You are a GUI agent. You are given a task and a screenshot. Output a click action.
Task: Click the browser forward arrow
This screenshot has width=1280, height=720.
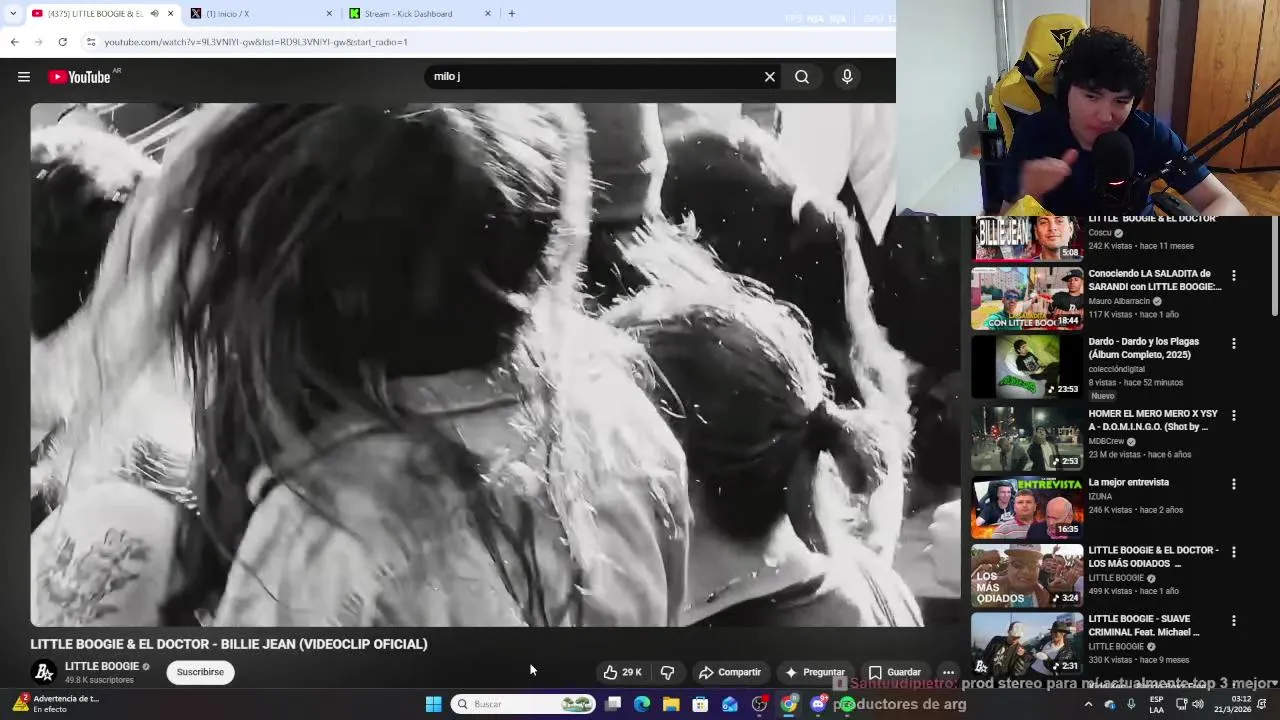[x=38, y=42]
